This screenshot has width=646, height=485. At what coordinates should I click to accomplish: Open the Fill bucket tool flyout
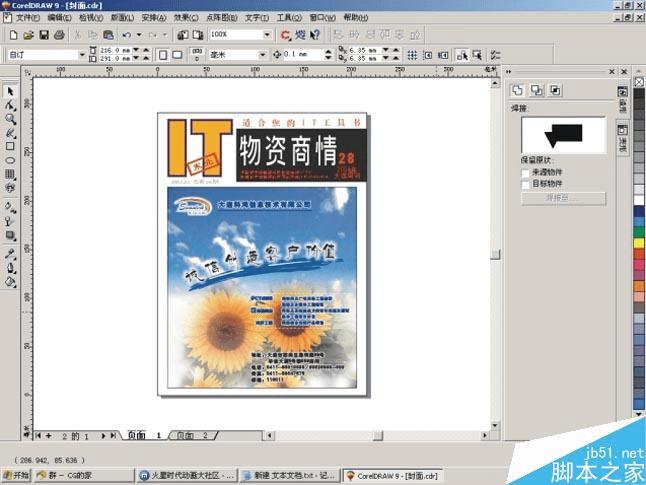[10, 282]
